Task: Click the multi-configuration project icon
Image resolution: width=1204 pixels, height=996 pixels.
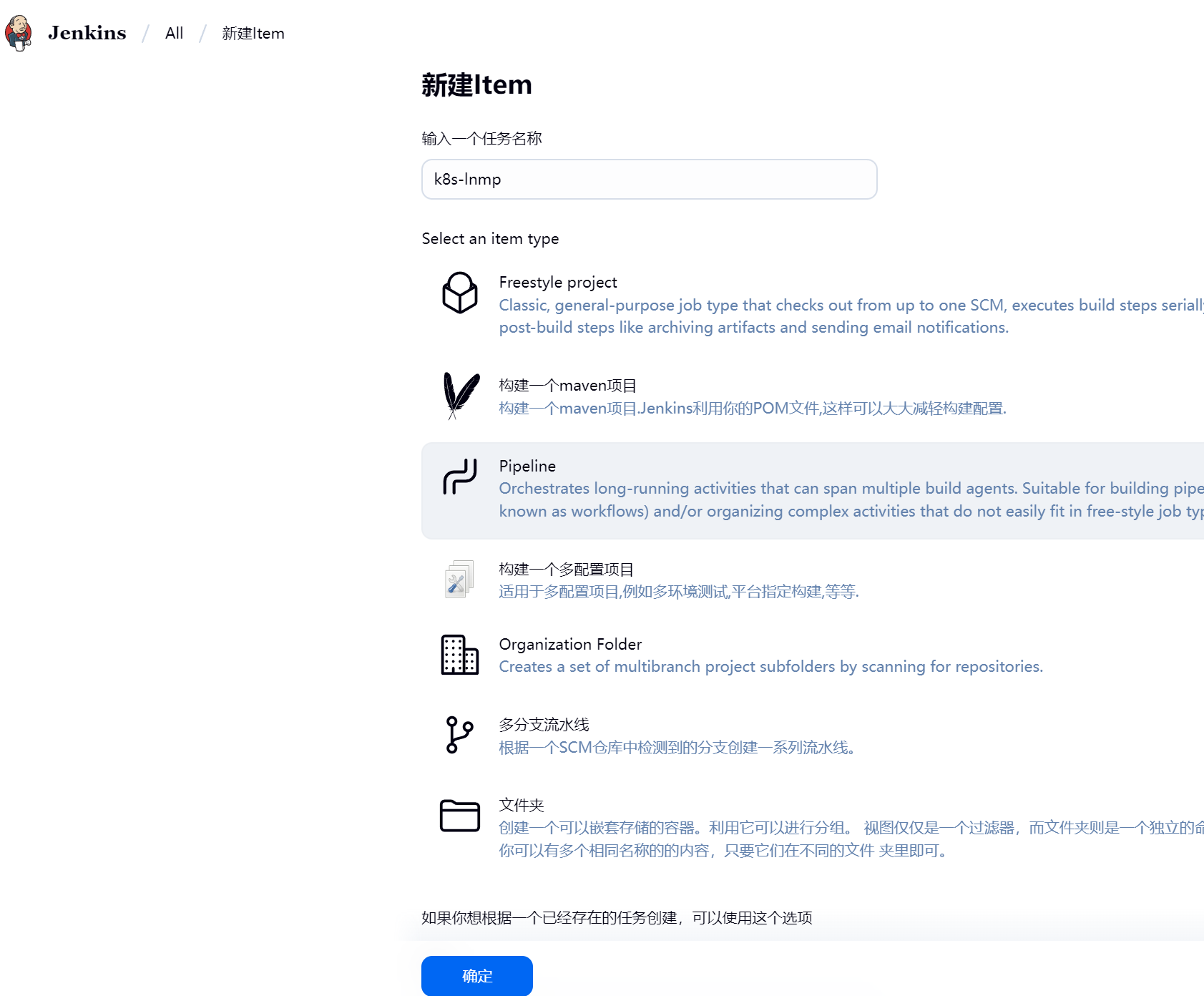Action: 459,579
